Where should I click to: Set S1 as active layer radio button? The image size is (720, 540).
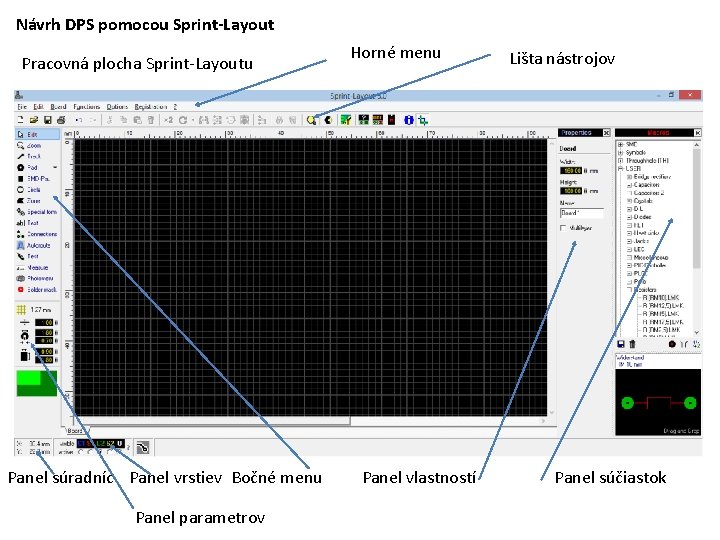click(x=90, y=452)
